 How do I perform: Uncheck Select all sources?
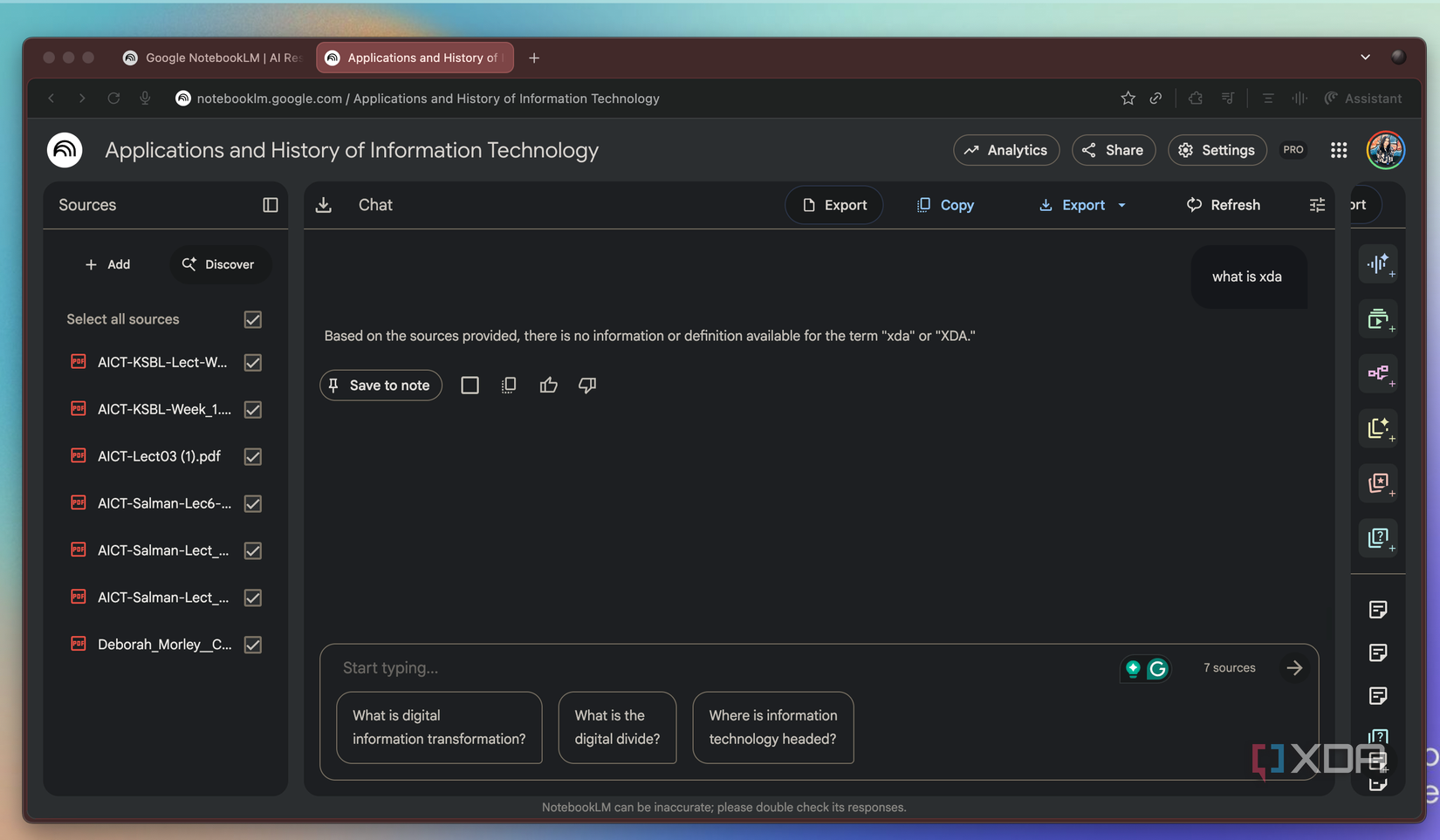pyautogui.click(x=252, y=319)
